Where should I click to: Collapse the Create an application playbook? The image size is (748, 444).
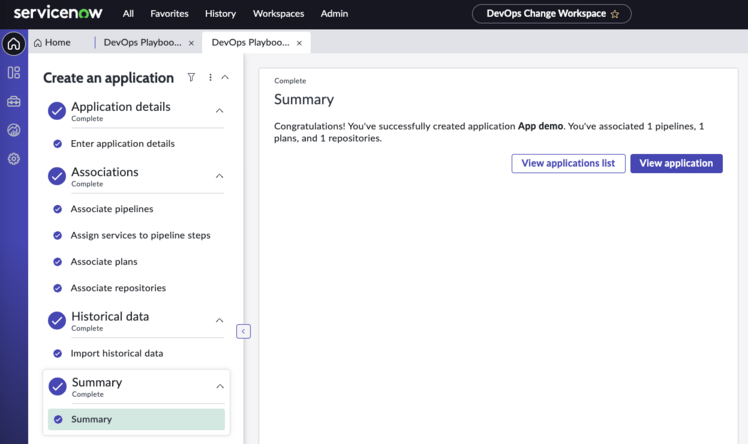tap(225, 77)
